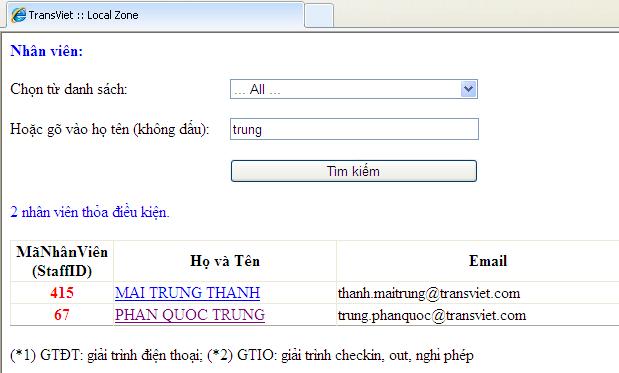Open the employee list dropdown arrow
The height and width of the screenshot is (373, 619).
[469, 89]
